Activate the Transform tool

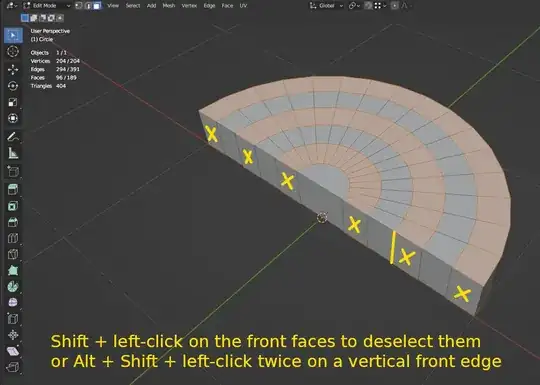(13, 118)
